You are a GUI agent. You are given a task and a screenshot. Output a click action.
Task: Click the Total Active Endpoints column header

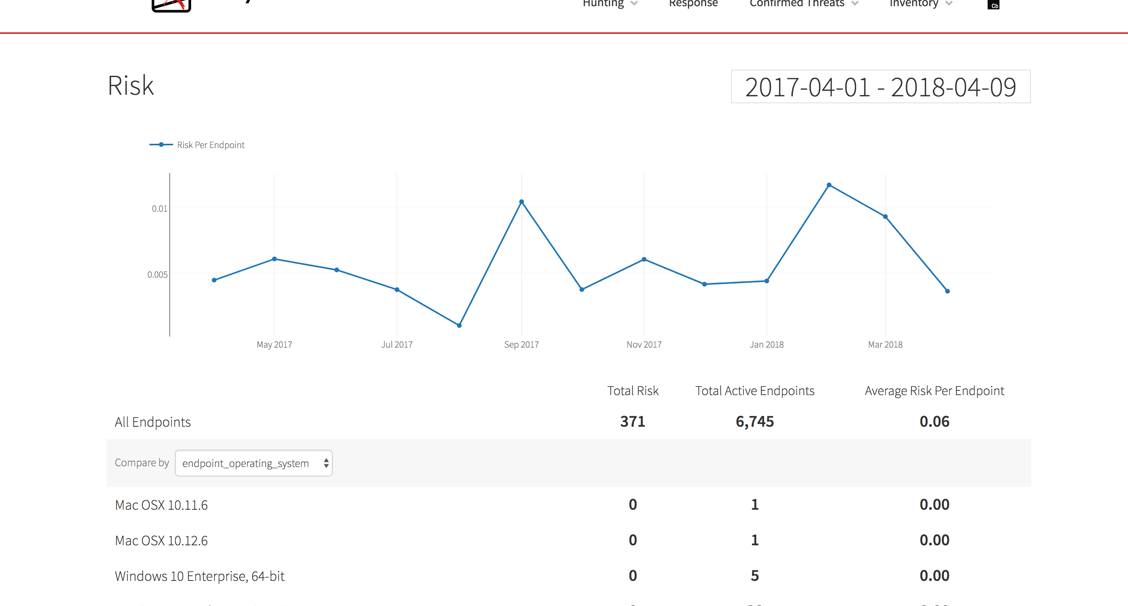point(754,391)
